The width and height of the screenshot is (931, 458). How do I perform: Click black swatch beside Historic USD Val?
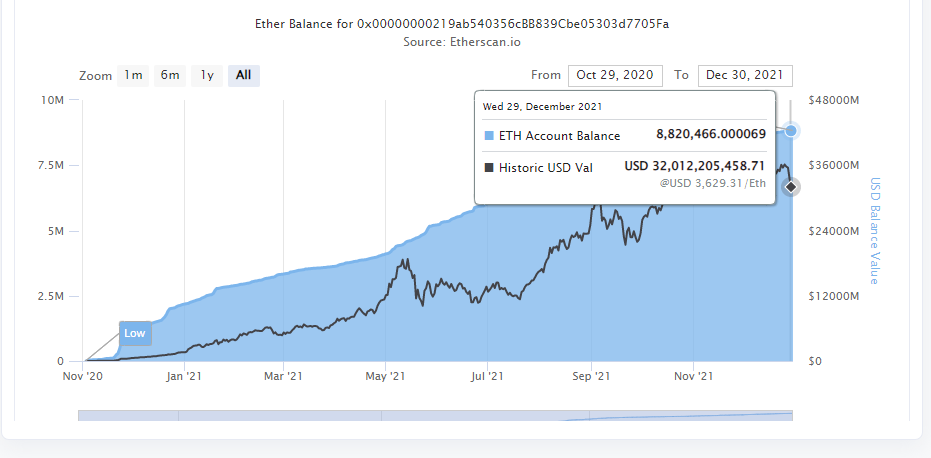[x=488, y=168]
